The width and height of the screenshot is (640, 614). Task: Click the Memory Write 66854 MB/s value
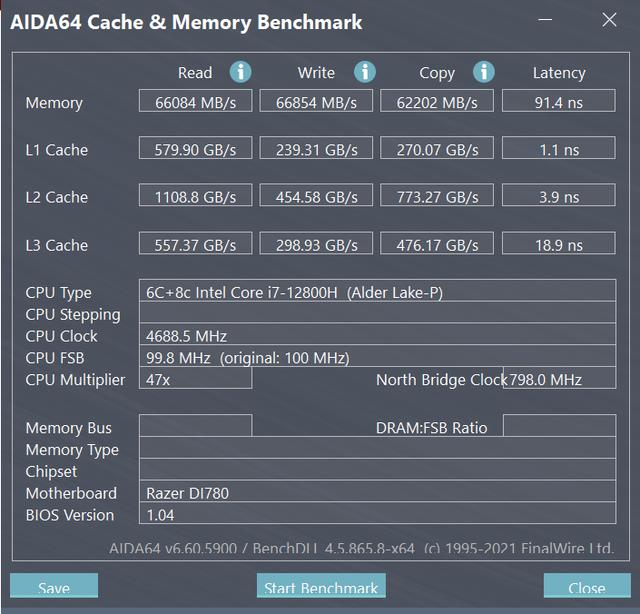point(317,102)
